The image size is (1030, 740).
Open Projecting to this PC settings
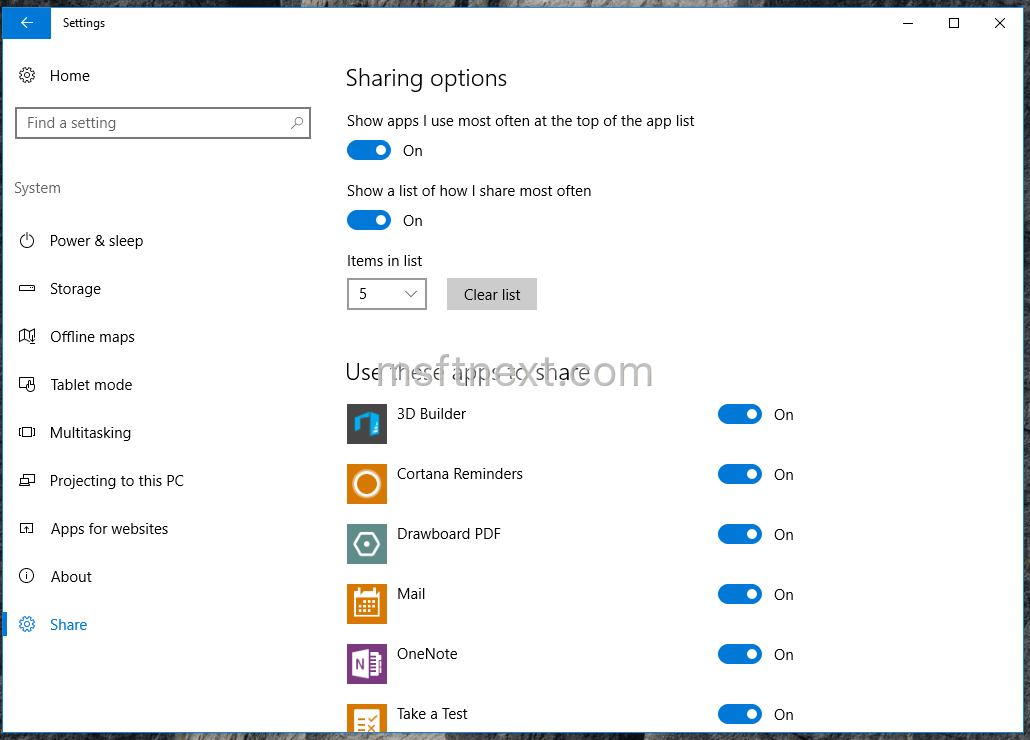pos(117,481)
